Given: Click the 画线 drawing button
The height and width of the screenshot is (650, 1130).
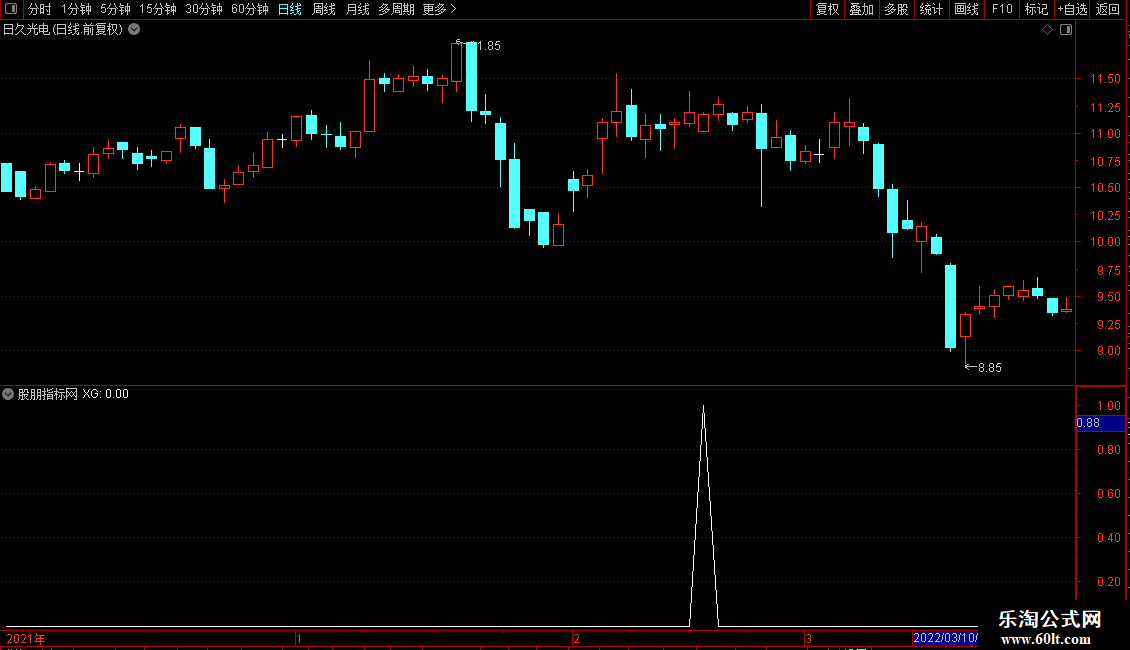Looking at the screenshot, I should coord(966,9).
